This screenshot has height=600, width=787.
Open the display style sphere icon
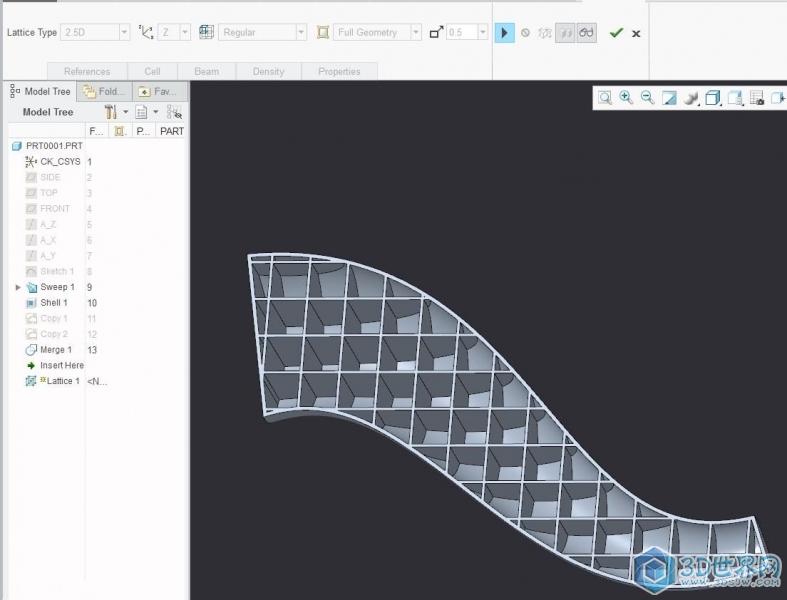pos(691,98)
